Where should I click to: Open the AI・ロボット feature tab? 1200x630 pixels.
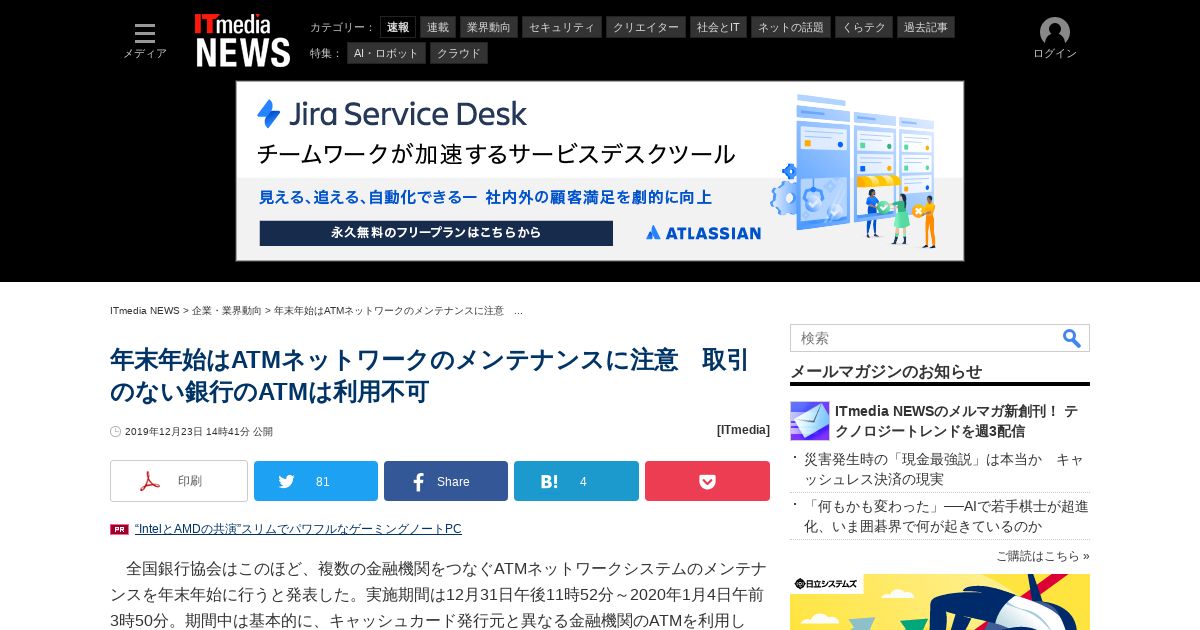tap(386, 53)
